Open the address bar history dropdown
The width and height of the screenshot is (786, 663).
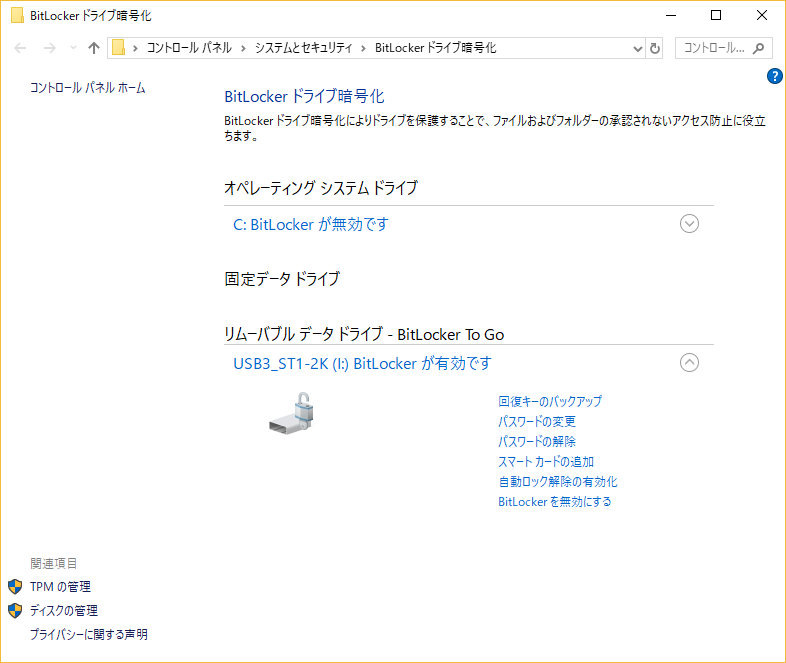(x=637, y=49)
